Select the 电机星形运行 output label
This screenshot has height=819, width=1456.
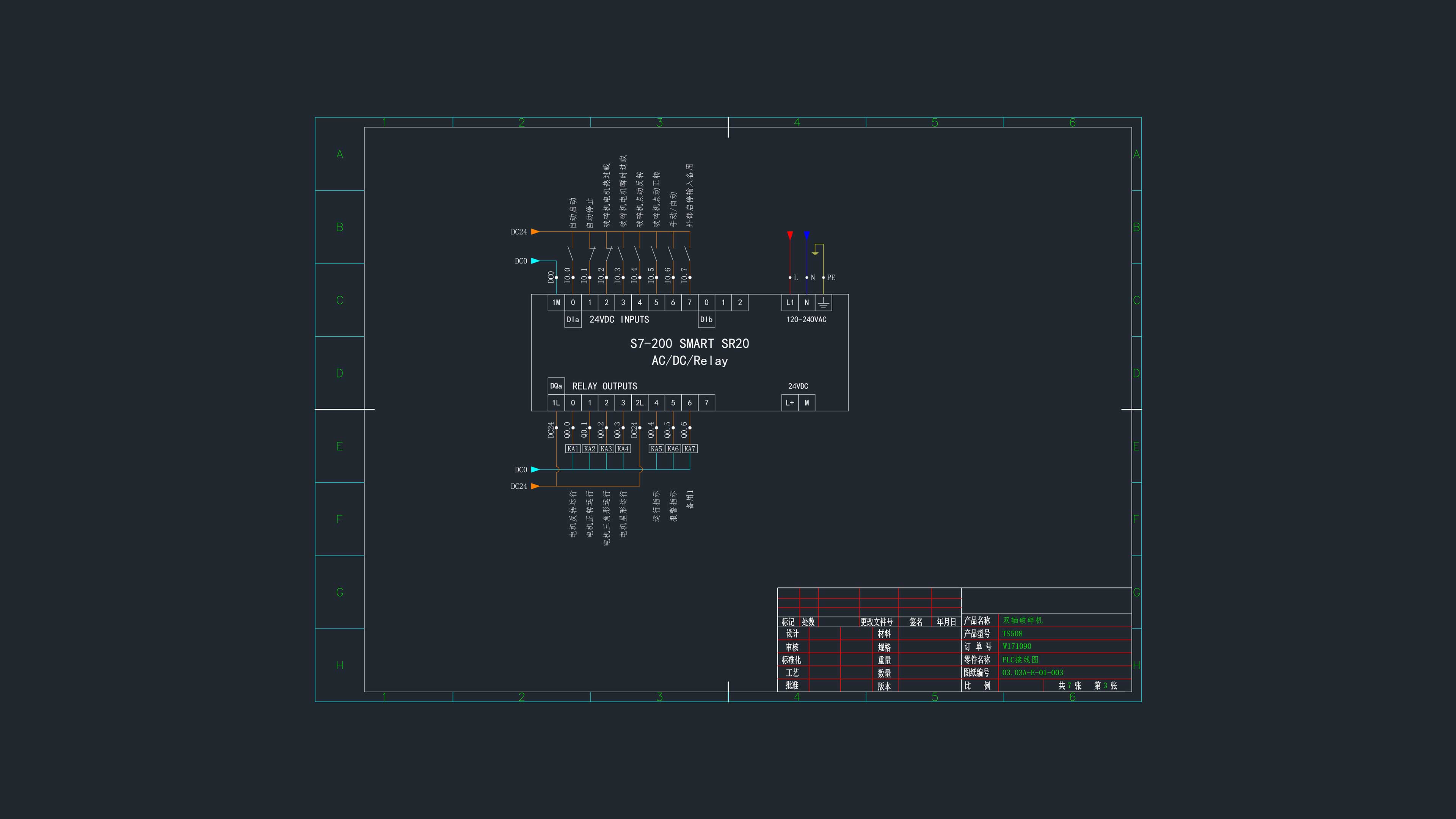tap(623, 514)
